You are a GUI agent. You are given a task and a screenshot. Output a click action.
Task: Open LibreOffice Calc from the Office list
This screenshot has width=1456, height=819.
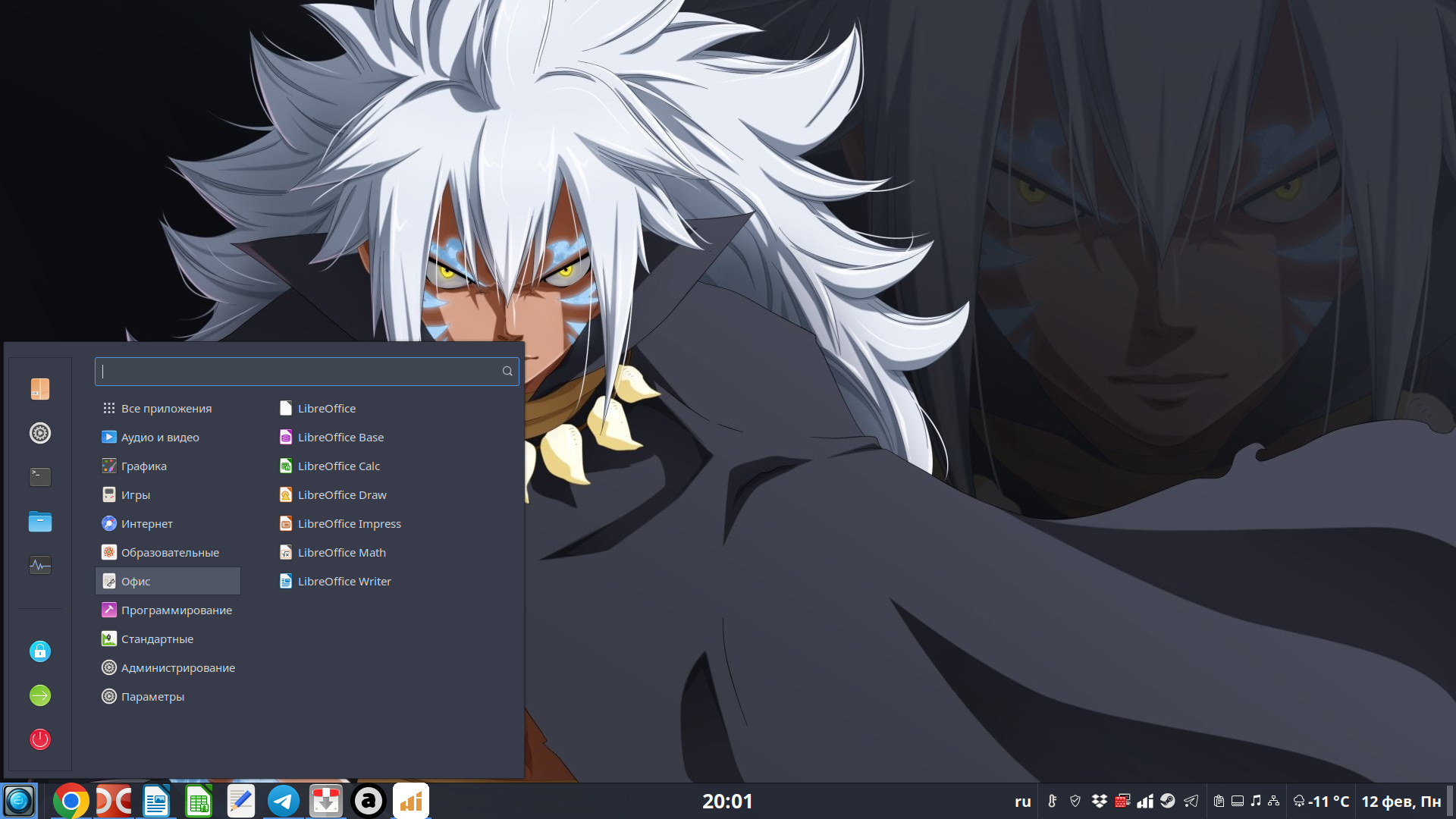click(338, 466)
